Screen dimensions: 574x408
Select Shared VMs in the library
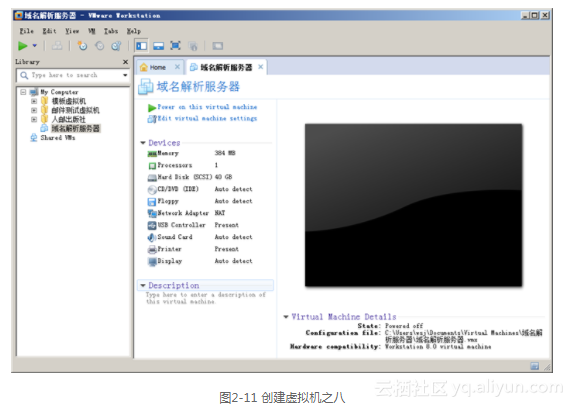pyautogui.click(x=57, y=138)
